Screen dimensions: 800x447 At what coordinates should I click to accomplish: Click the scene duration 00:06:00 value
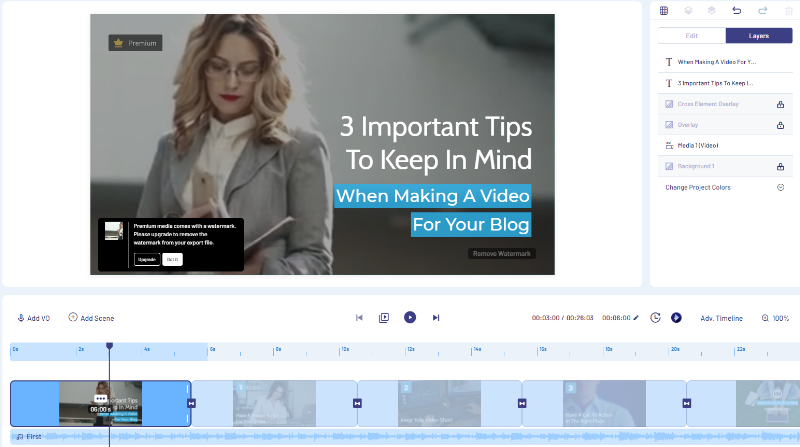coord(616,317)
